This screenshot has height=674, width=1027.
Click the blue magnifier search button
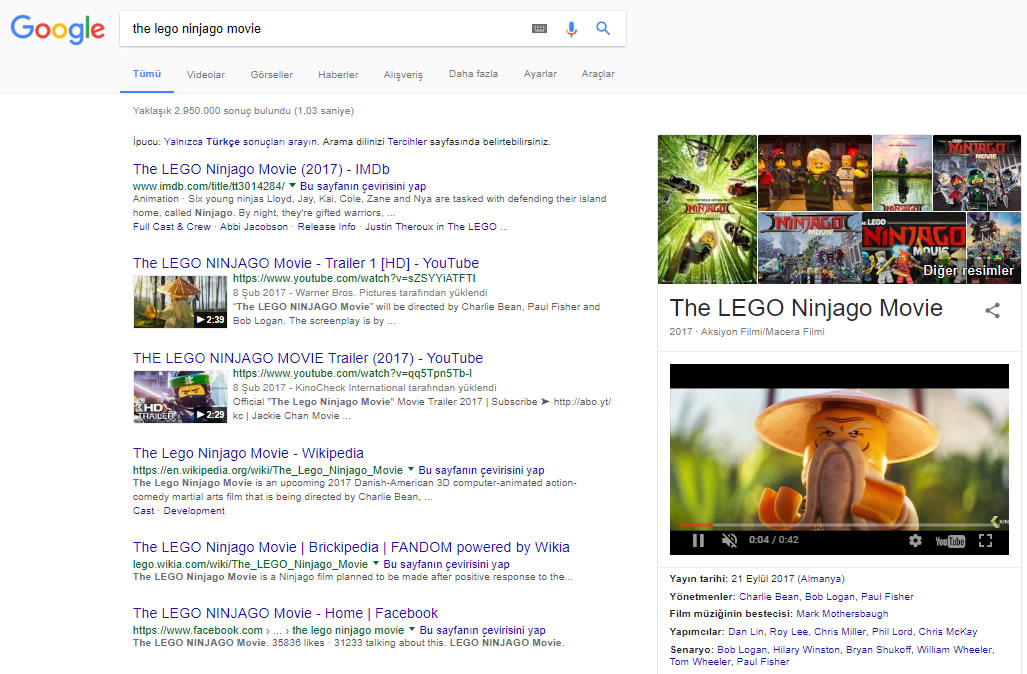pyautogui.click(x=603, y=28)
